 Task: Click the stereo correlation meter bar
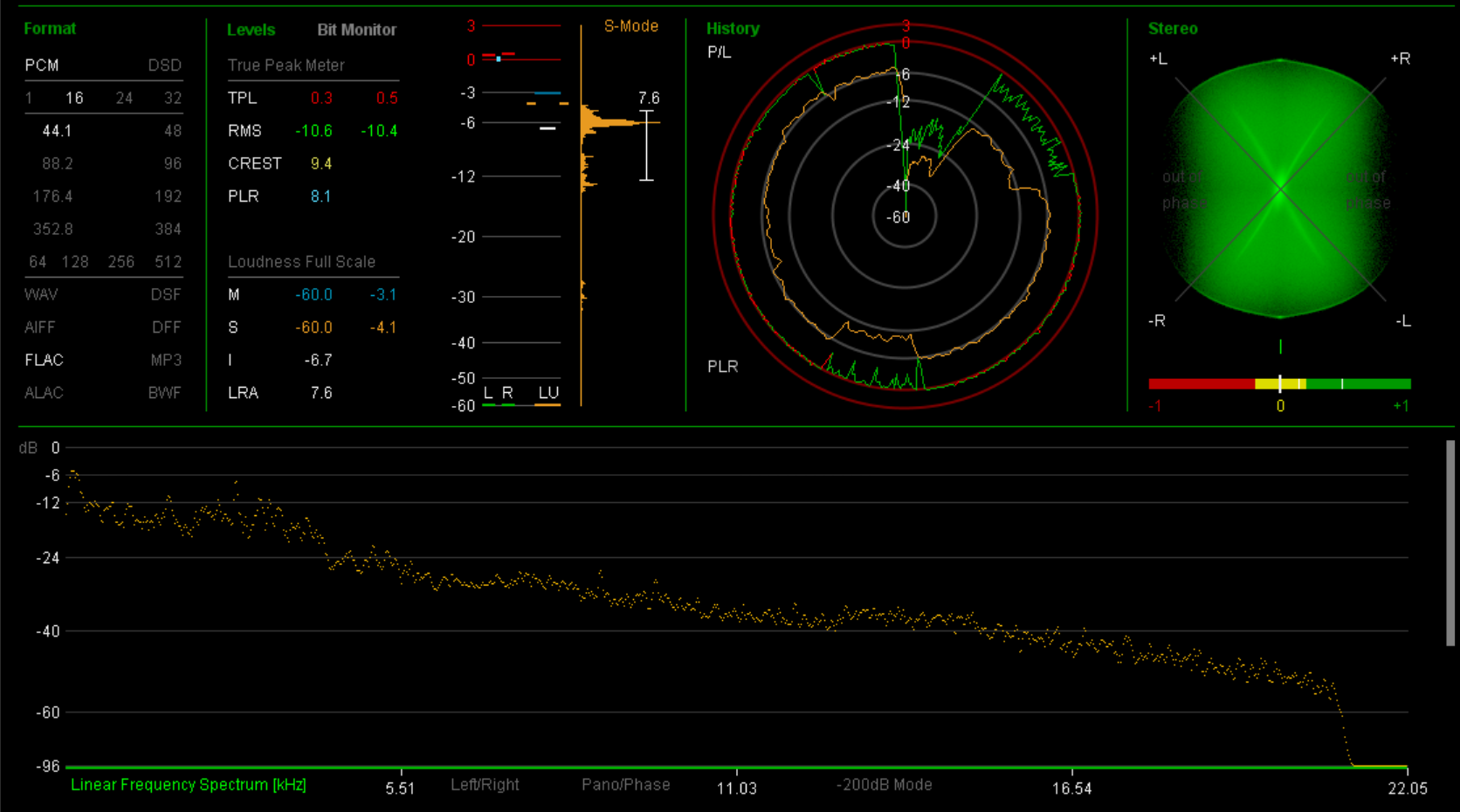pos(1280,383)
